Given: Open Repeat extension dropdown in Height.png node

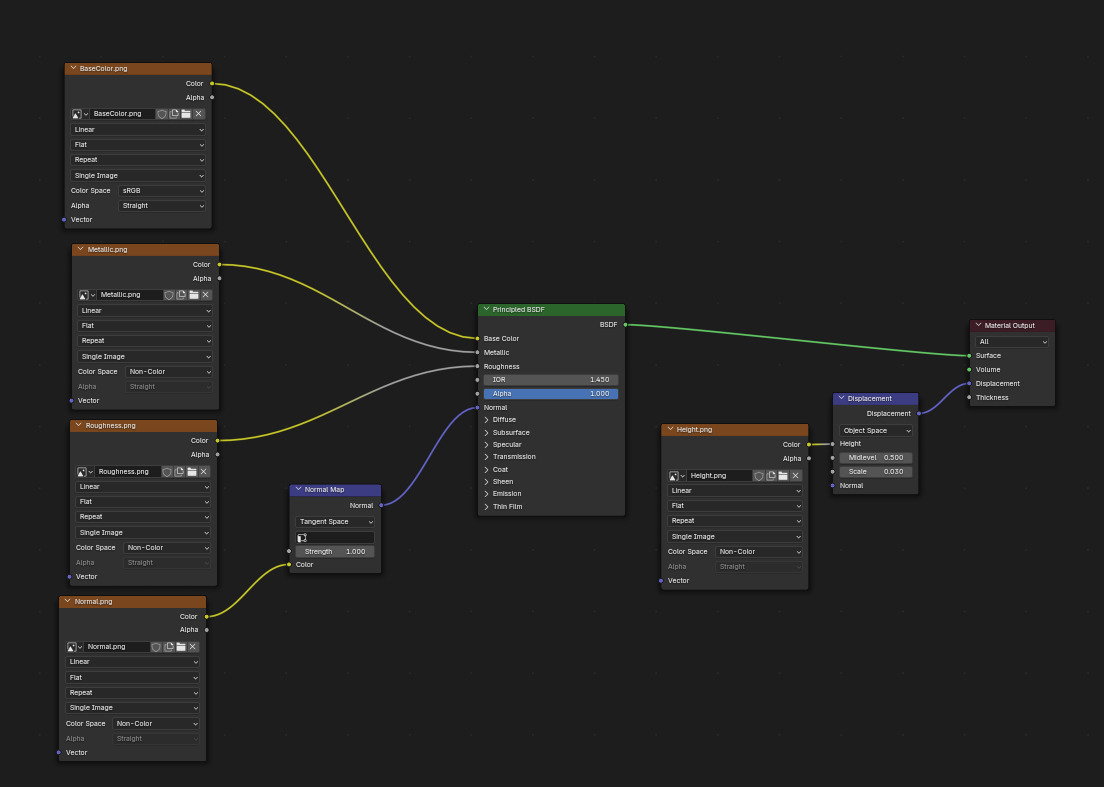Looking at the screenshot, I should (735, 521).
